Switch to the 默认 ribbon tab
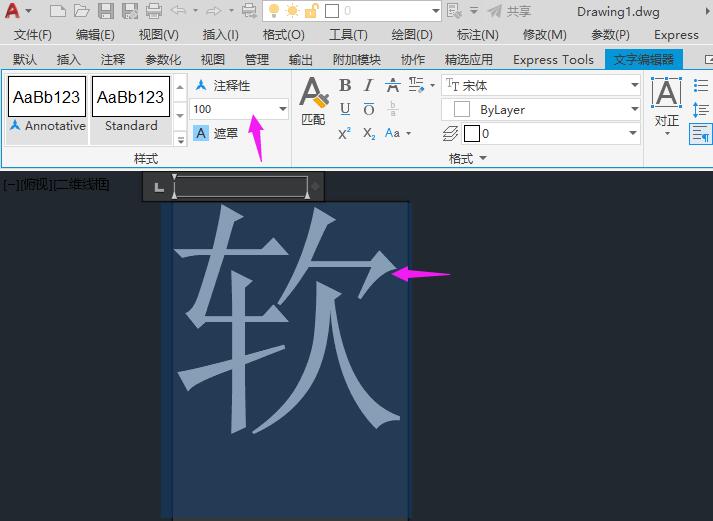The image size is (713, 521). 25,60
